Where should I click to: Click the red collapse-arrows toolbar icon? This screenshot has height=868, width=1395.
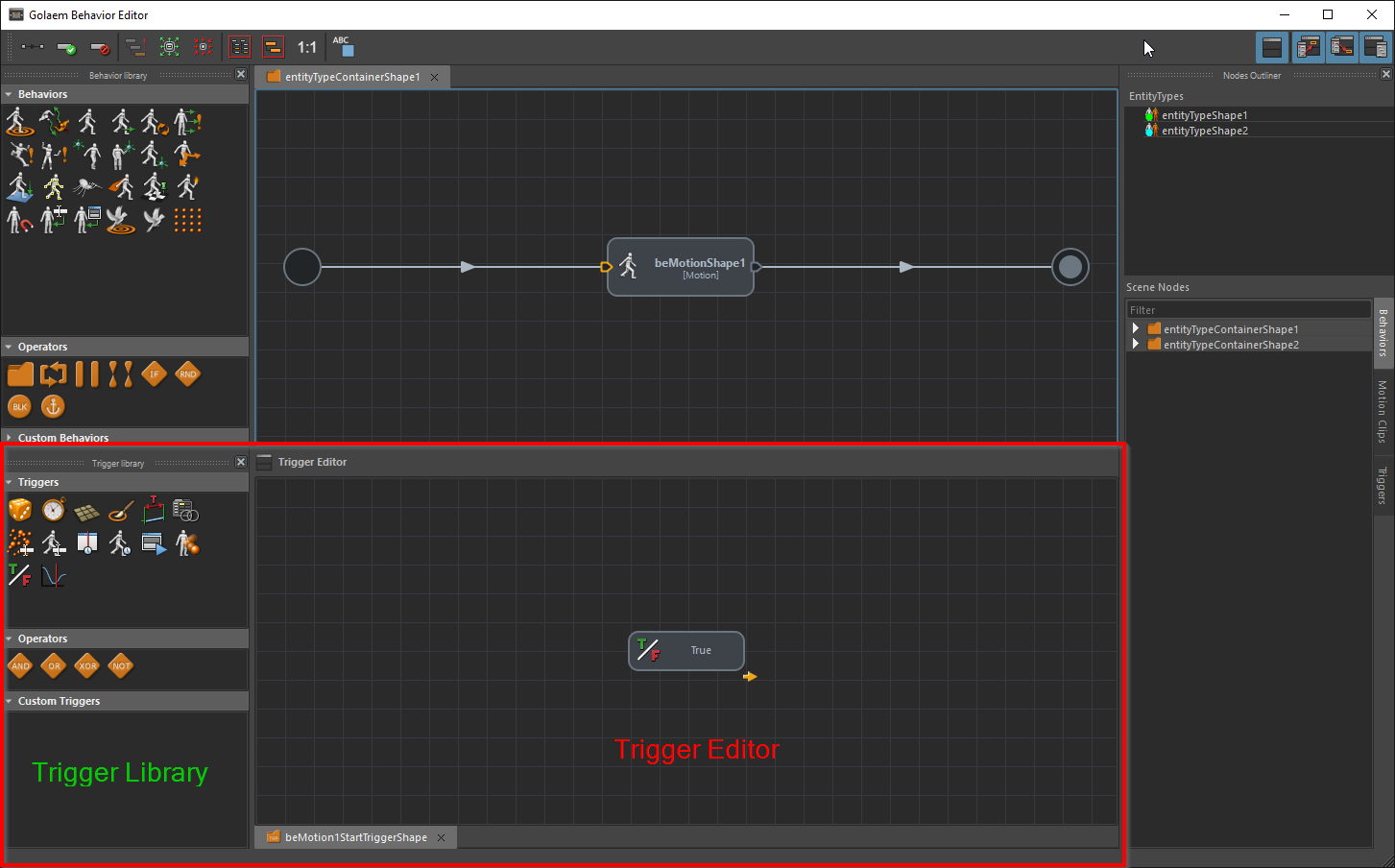click(203, 47)
